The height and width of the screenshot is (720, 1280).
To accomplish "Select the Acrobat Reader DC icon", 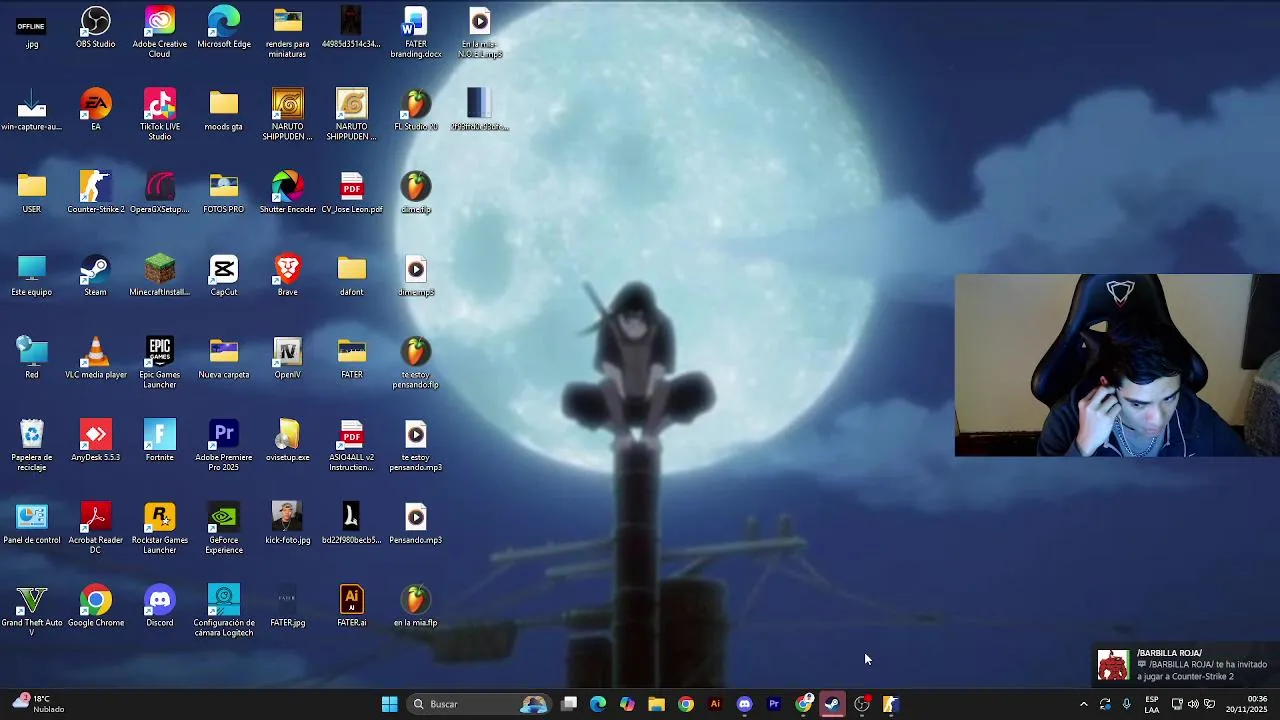I will click(x=95, y=529).
